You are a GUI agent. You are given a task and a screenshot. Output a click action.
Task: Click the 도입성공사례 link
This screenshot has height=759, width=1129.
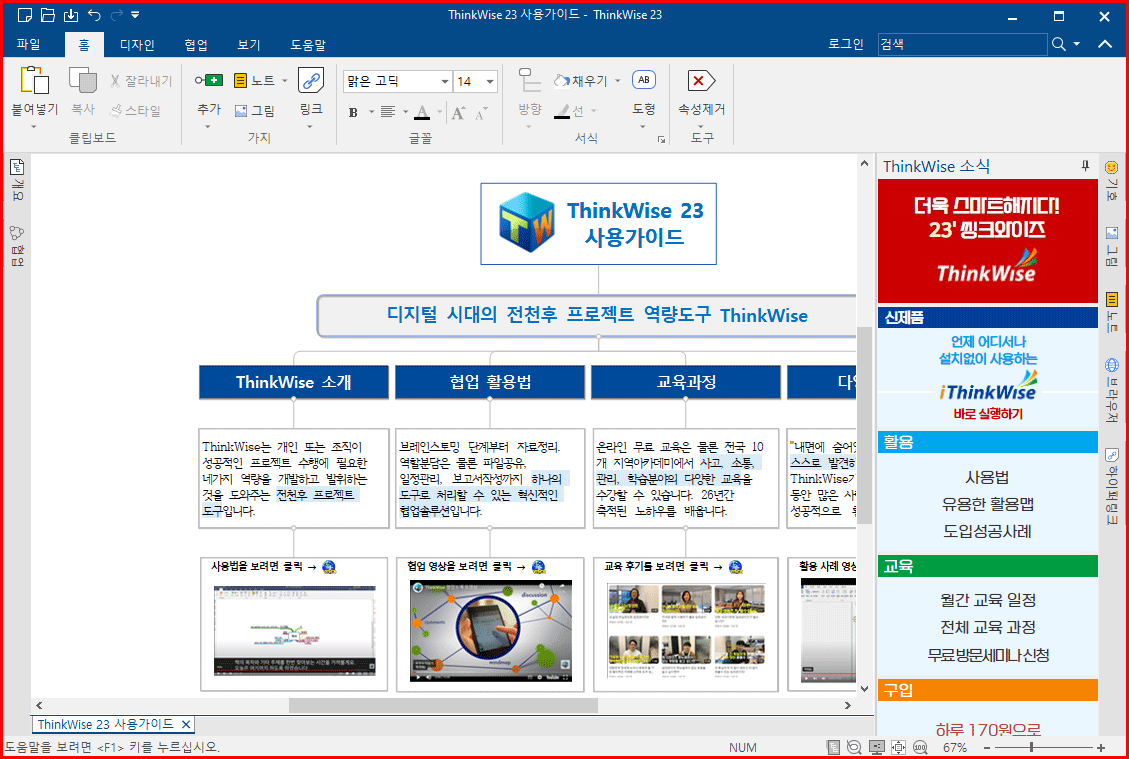[987, 531]
